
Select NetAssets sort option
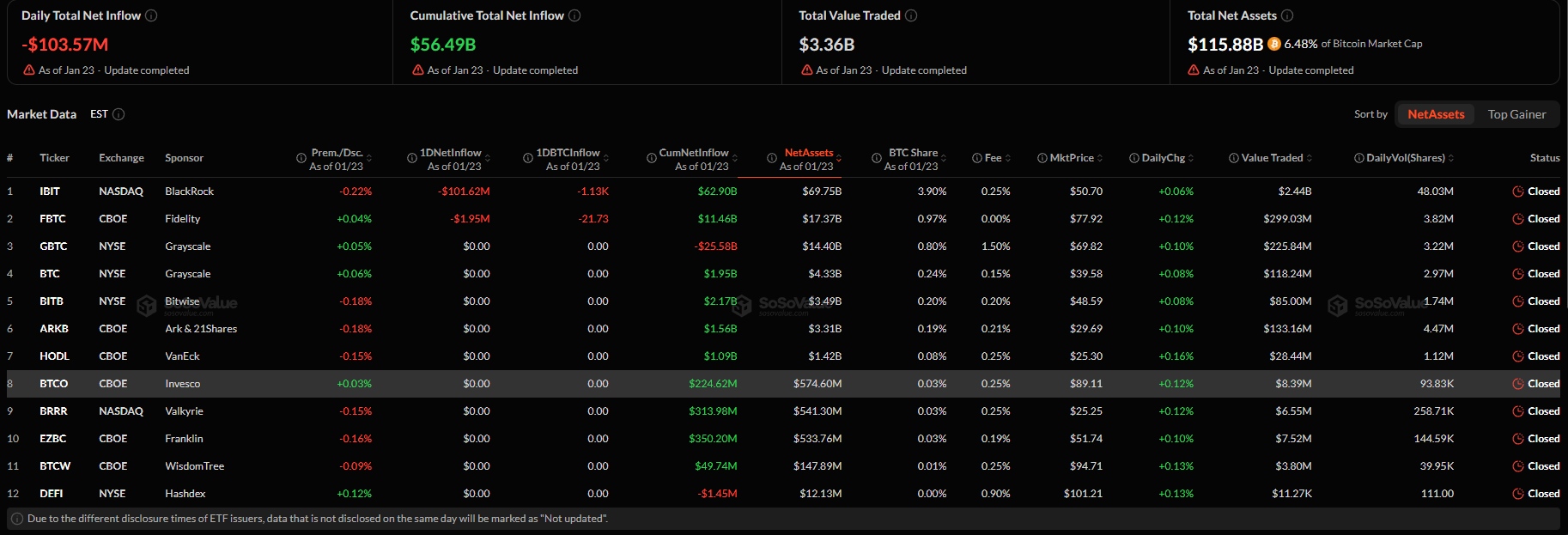(1436, 114)
